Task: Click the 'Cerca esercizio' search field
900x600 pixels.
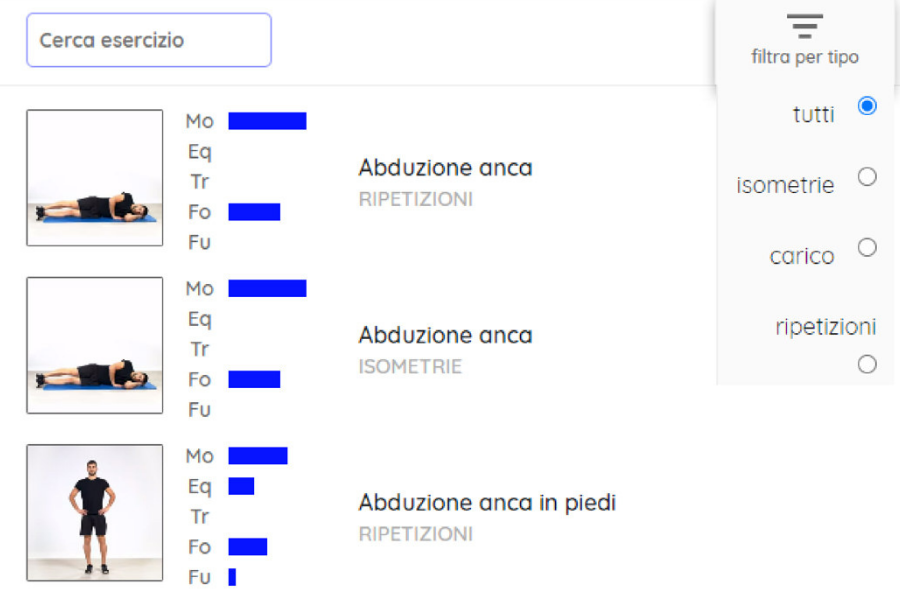Action: (149, 41)
